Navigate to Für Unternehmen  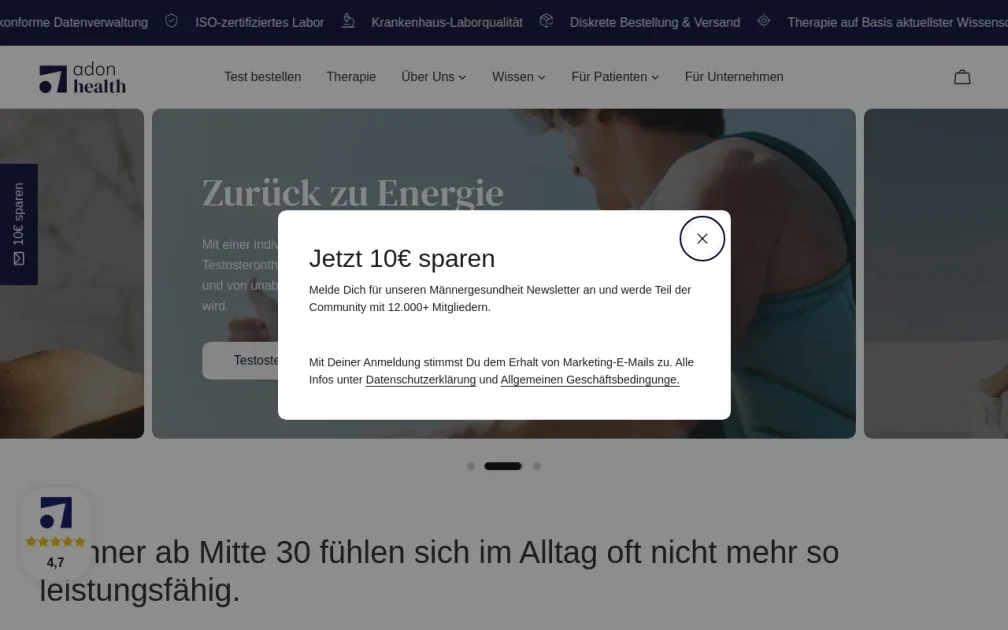734,77
